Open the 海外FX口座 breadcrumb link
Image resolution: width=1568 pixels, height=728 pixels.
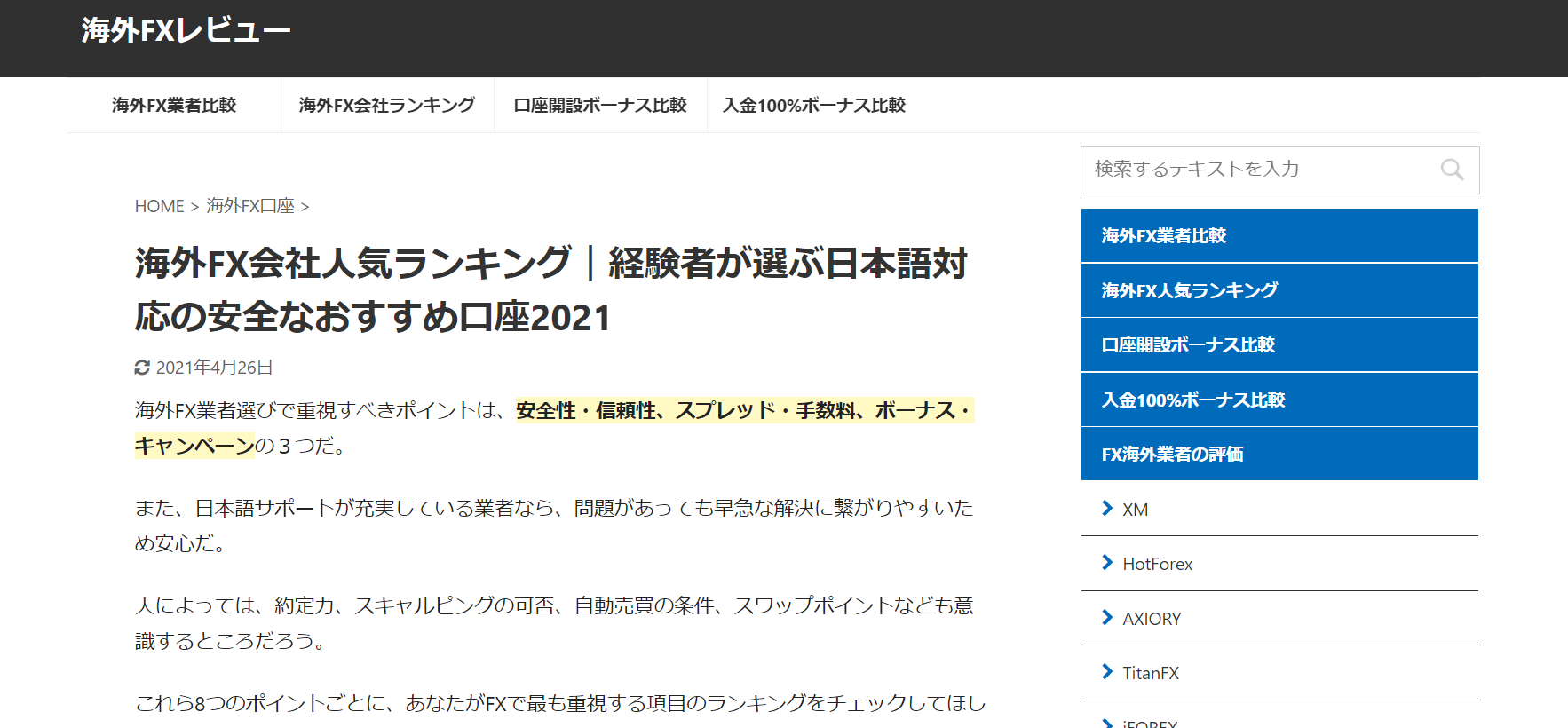click(250, 207)
